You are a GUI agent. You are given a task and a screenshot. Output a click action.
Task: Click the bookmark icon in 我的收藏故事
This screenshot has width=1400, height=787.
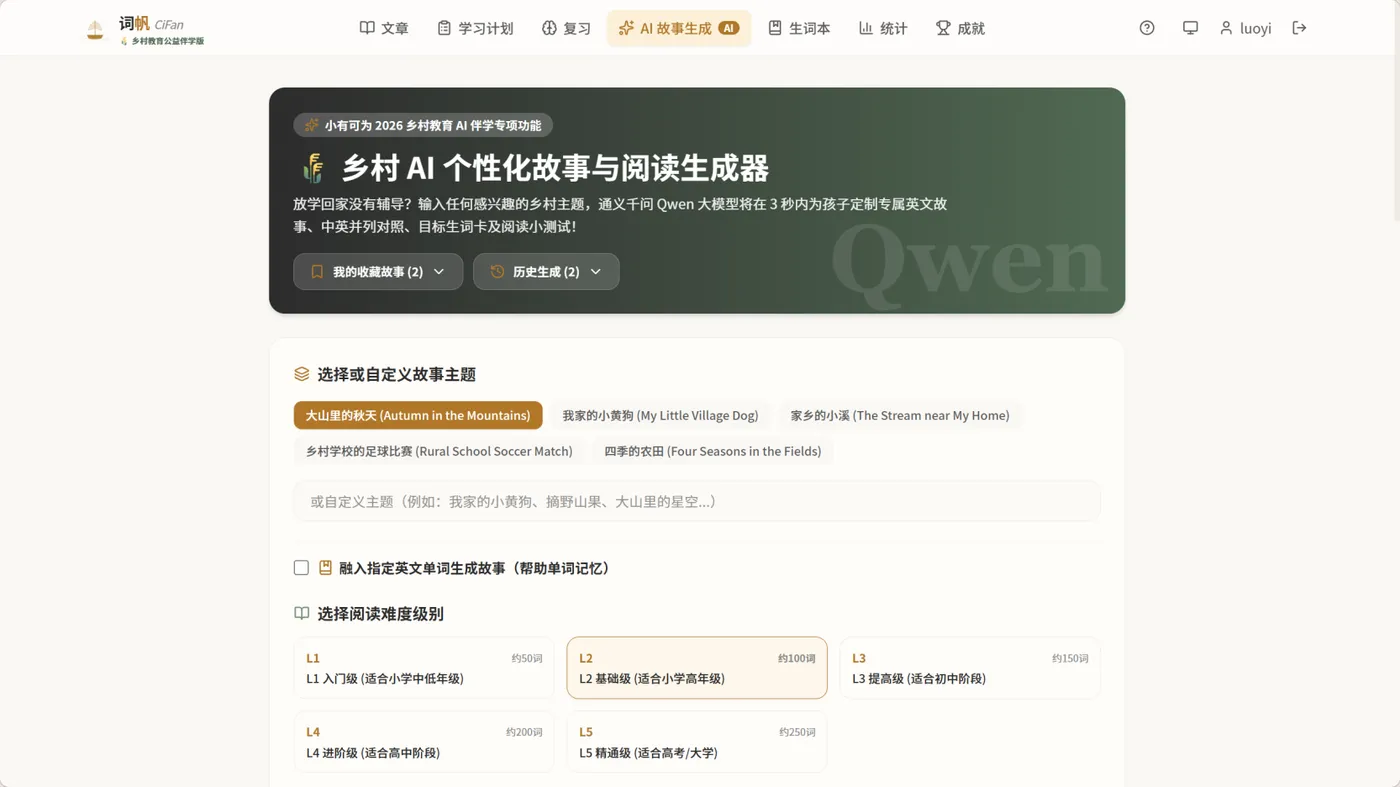point(317,272)
